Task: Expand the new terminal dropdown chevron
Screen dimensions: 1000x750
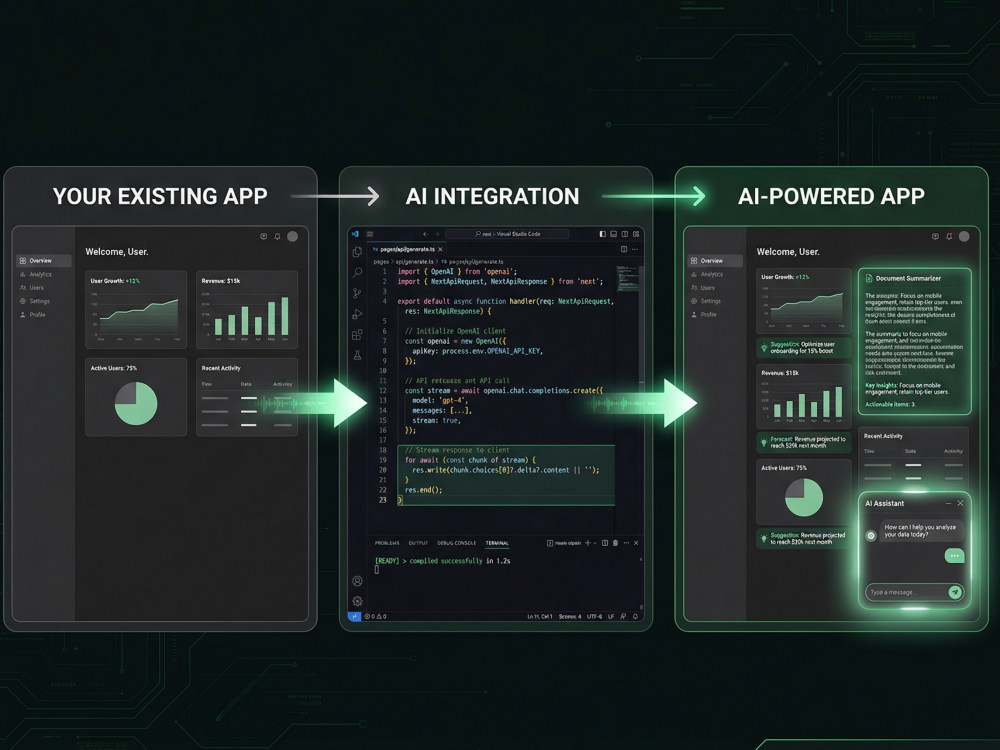Action: pyautogui.click(x=595, y=543)
